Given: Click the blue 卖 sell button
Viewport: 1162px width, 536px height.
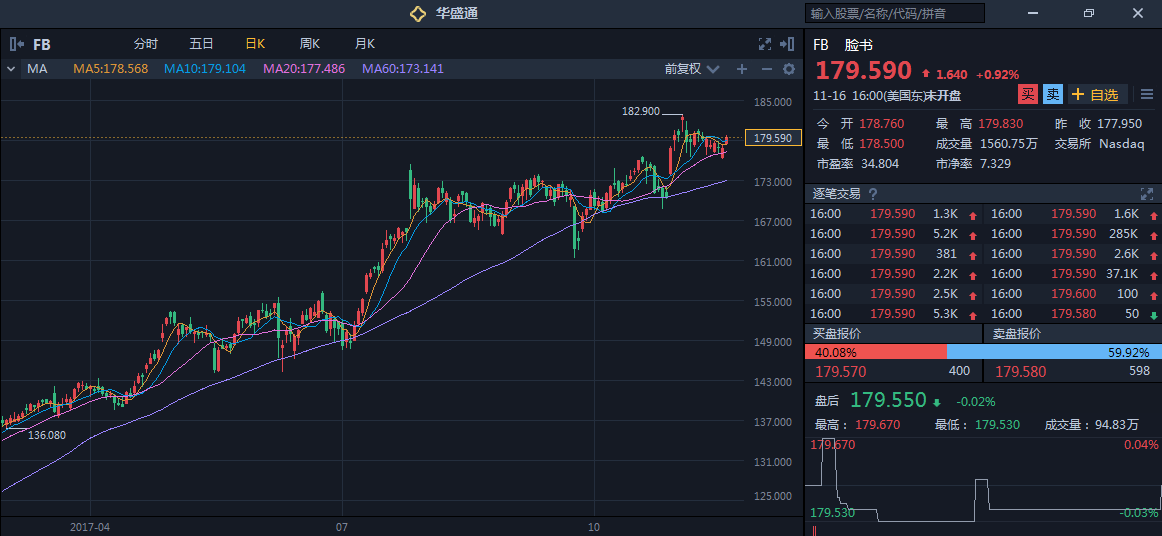Looking at the screenshot, I should (1052, 95).
